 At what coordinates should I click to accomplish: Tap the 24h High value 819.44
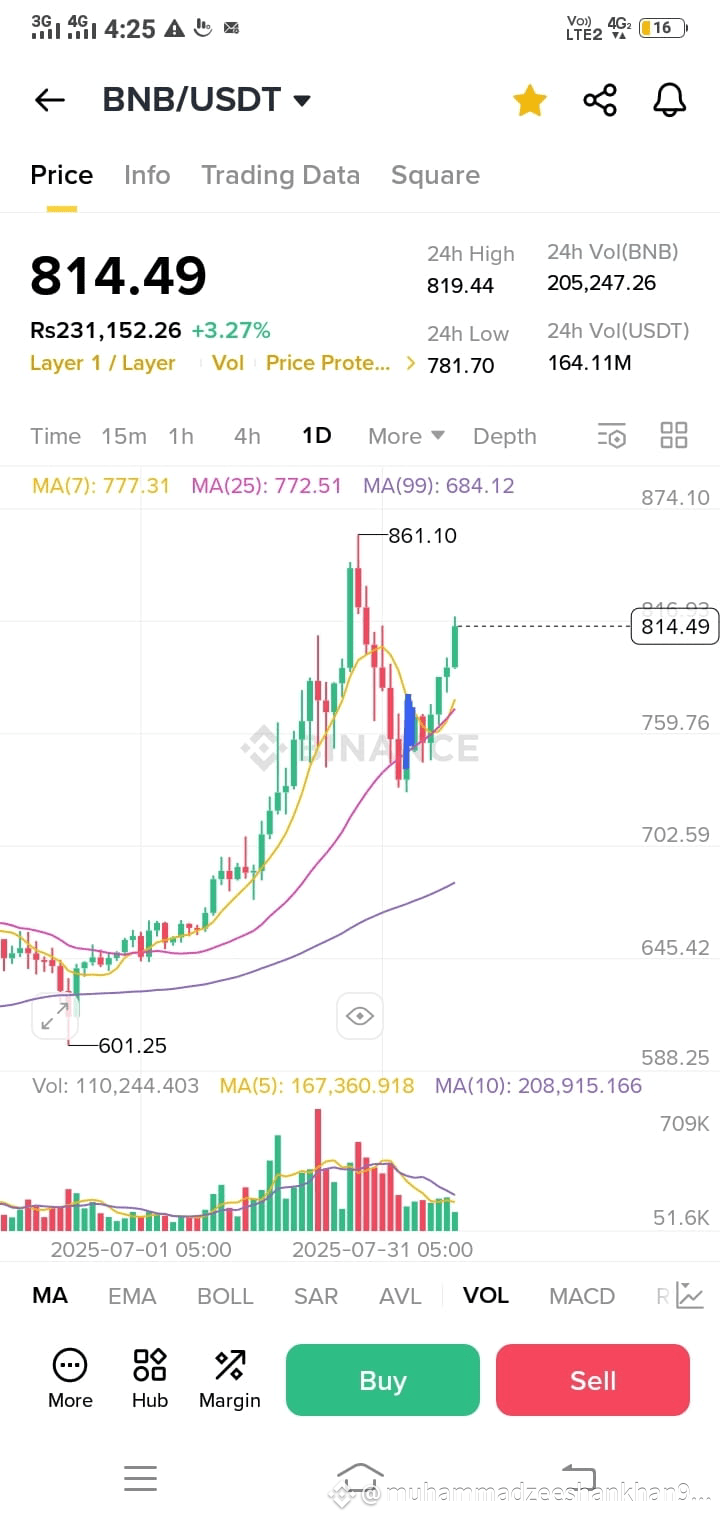pos(461,286)
